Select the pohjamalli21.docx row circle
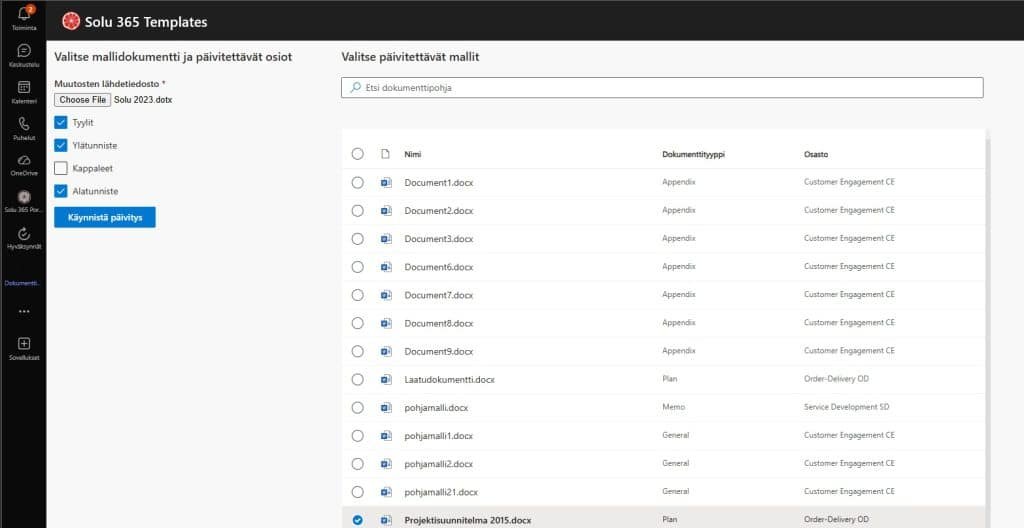 pyautogui.click(x=357, y=492)
